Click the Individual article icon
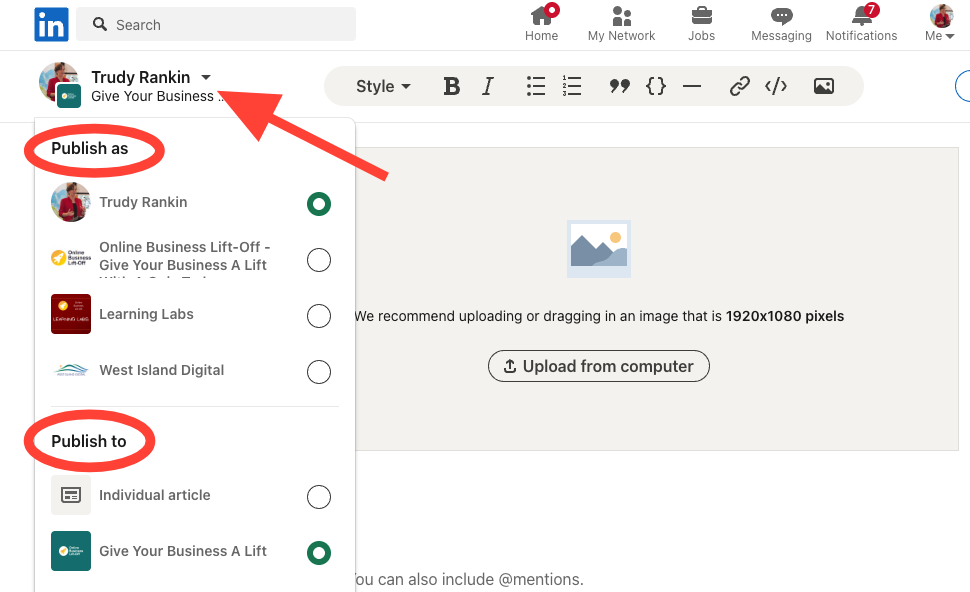 point(71,495)
